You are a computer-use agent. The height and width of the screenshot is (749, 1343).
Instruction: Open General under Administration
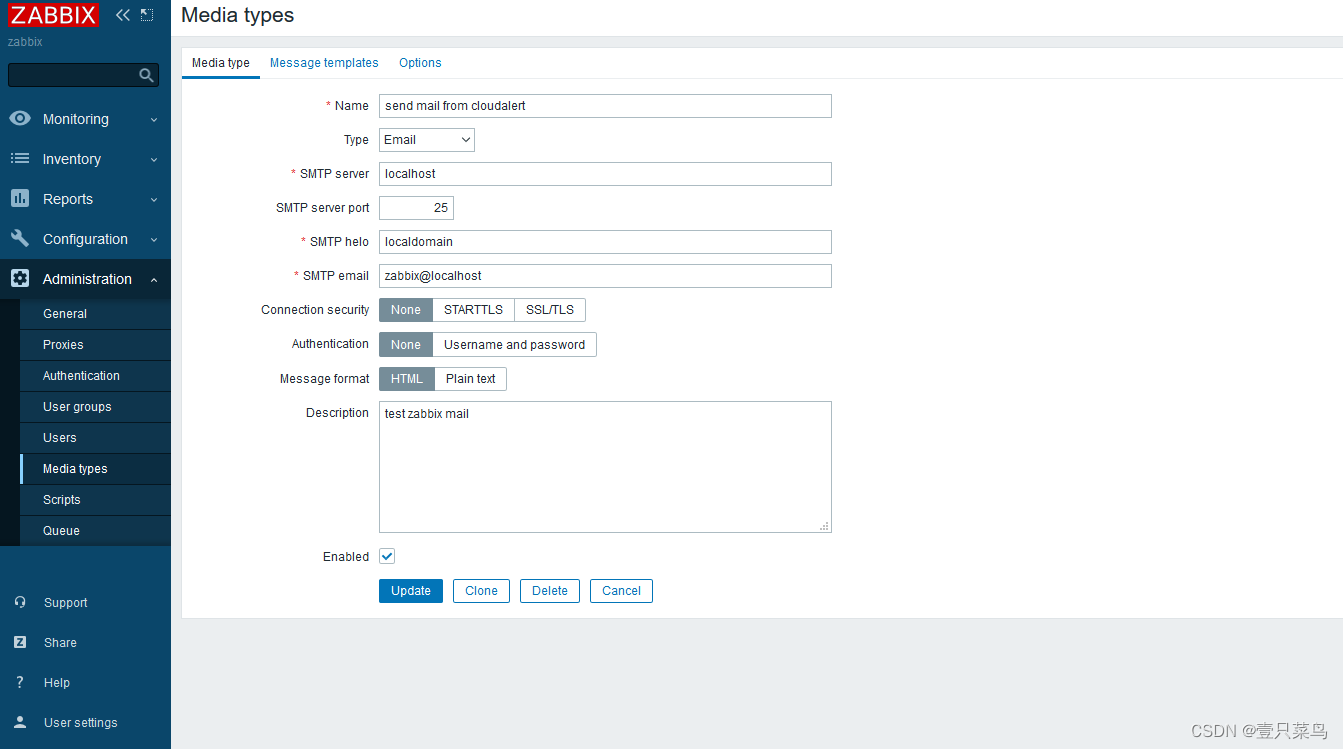[95, 313]
